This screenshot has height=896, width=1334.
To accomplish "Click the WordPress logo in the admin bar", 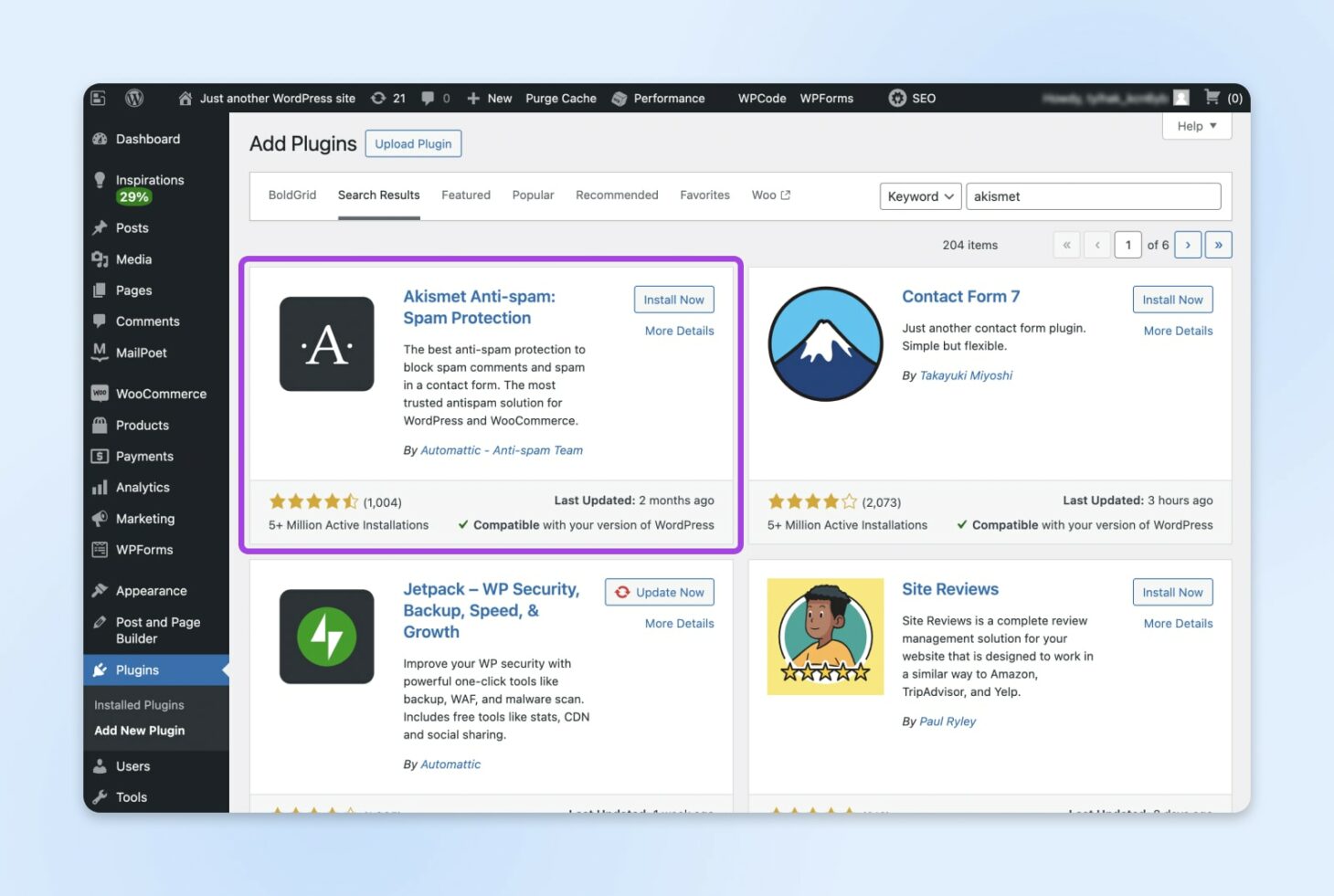I will [134, 98].
